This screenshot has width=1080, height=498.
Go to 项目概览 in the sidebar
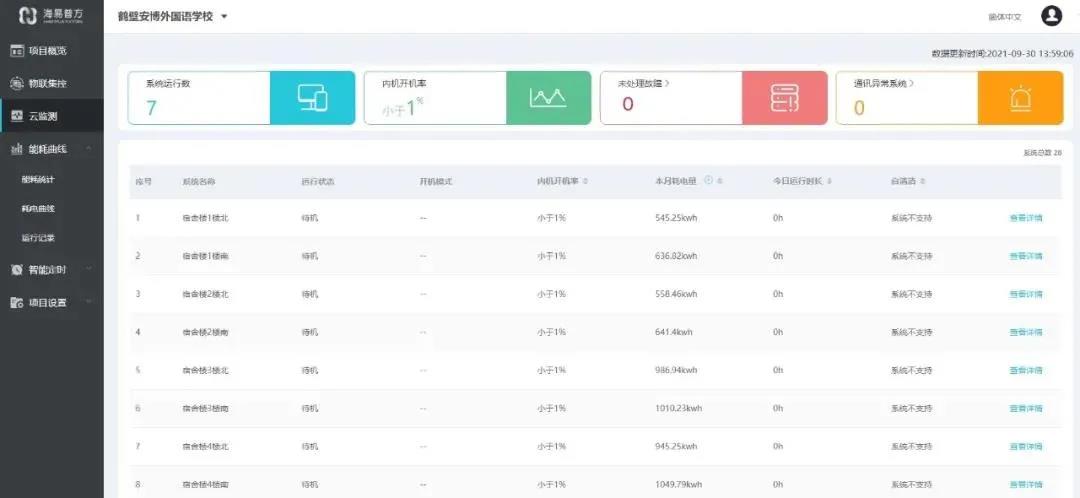pos(47,50)
